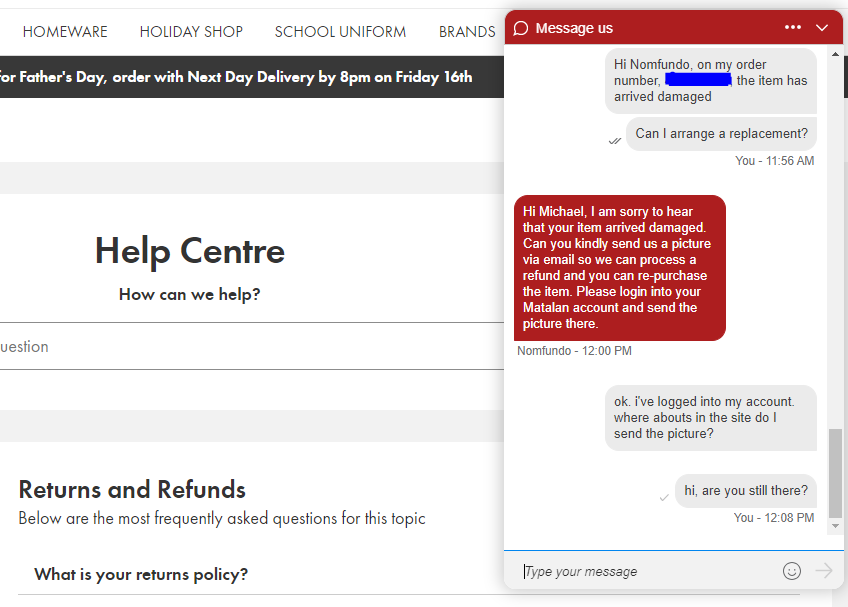Click the 'Nomfundo - 12:00 PM' timestamp
Viewport: 848px width, 607px height.
pyautogui.click(x=574, y=351)
